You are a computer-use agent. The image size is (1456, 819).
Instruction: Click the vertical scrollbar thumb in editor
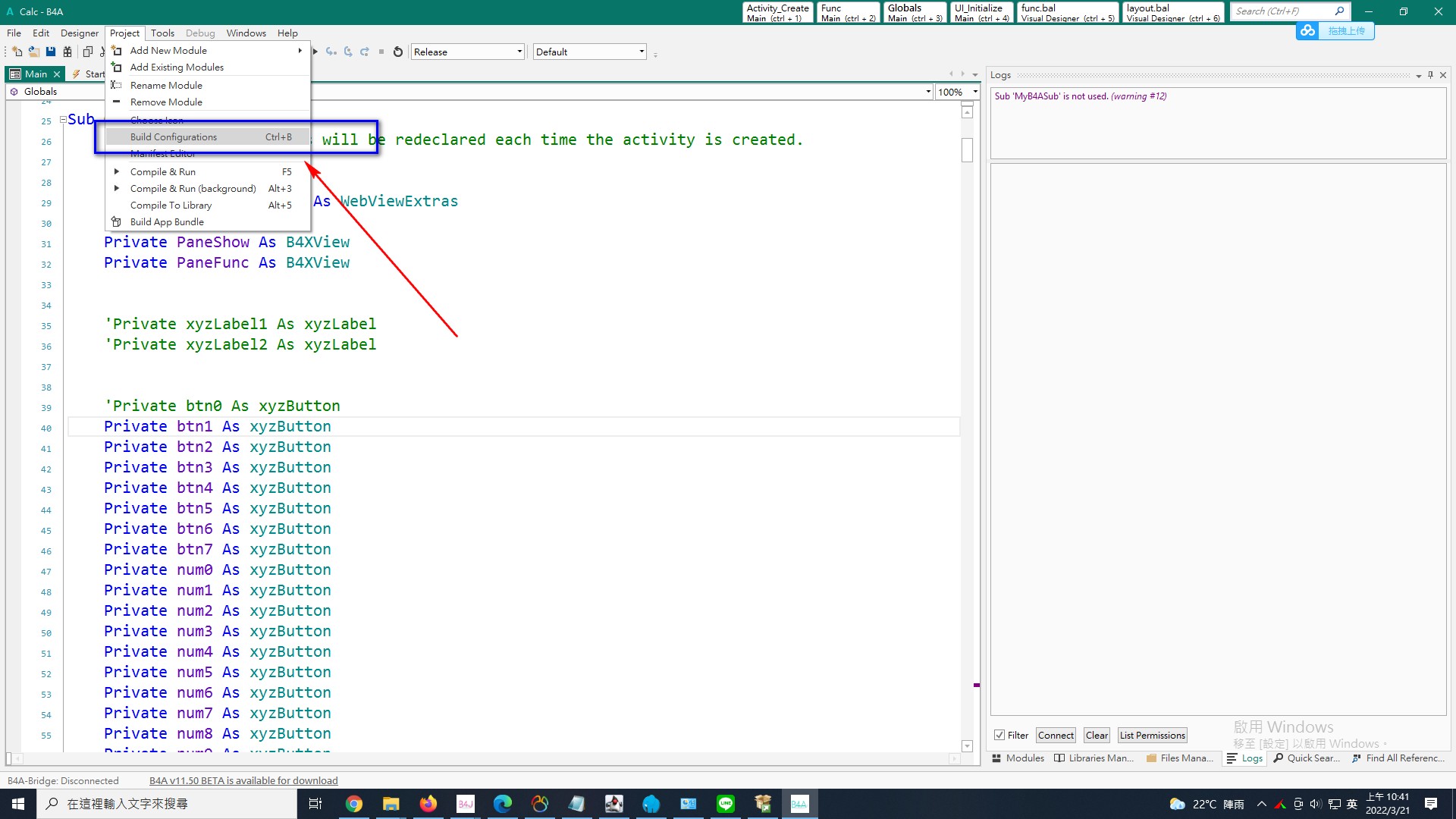[x=967, y=149]
